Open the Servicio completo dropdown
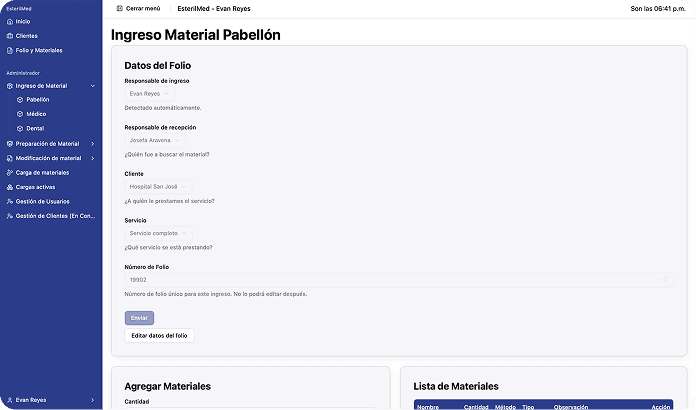 158,233
